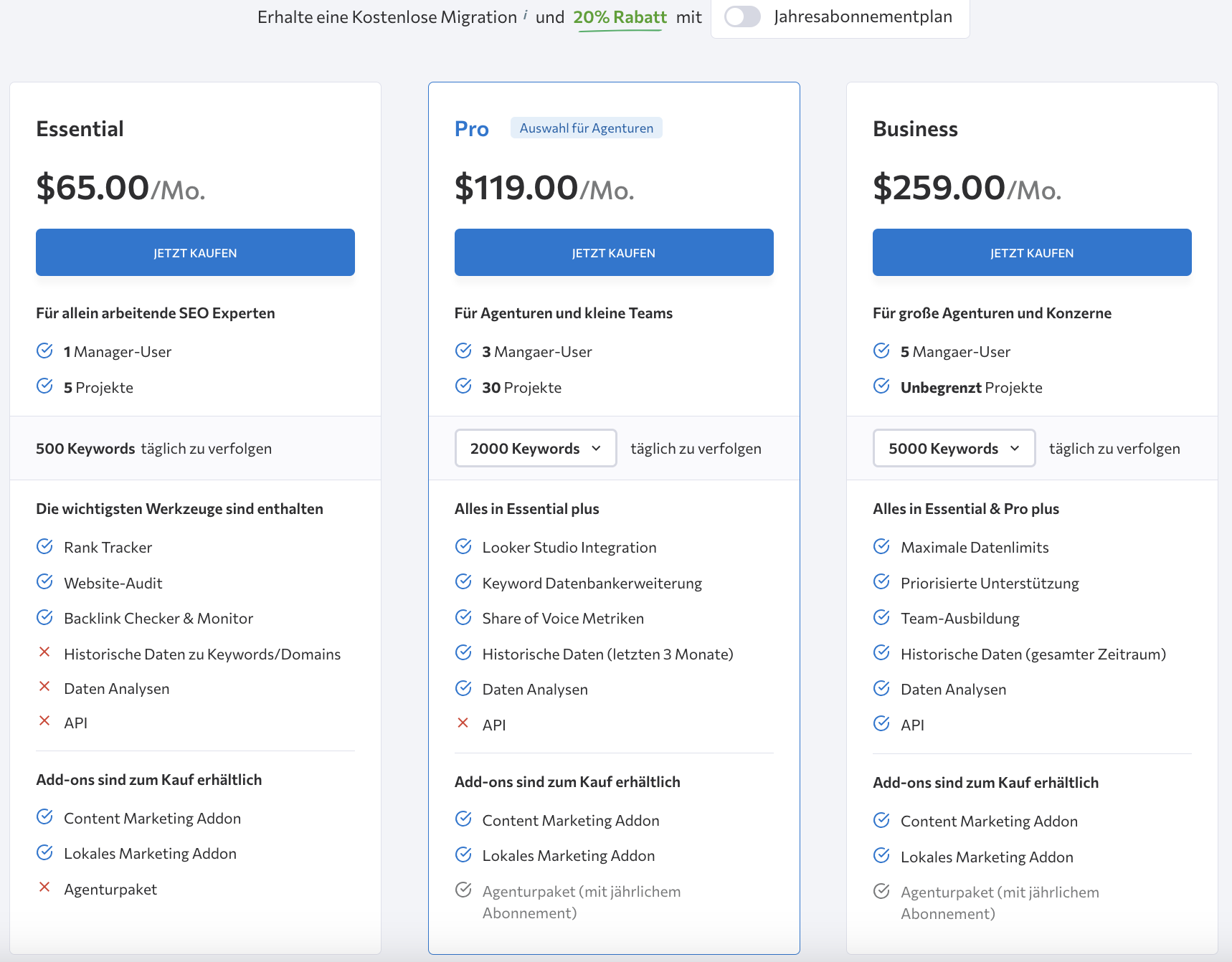Click the grey check icon beside Pro's Agenturpaket
Screen dimensions: 1232x962
tap(463, 890)
